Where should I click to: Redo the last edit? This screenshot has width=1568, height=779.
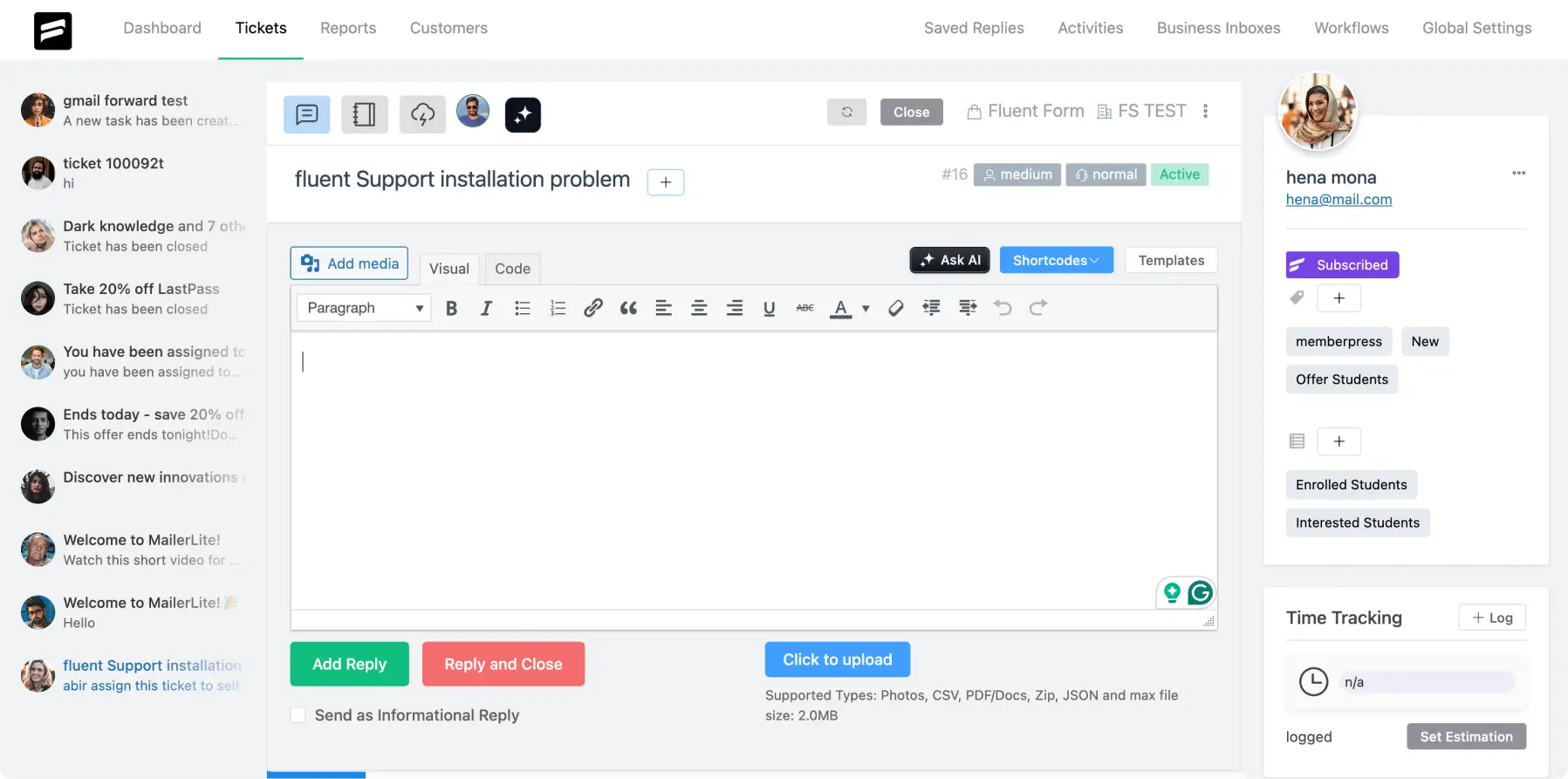click(1037, 308)
